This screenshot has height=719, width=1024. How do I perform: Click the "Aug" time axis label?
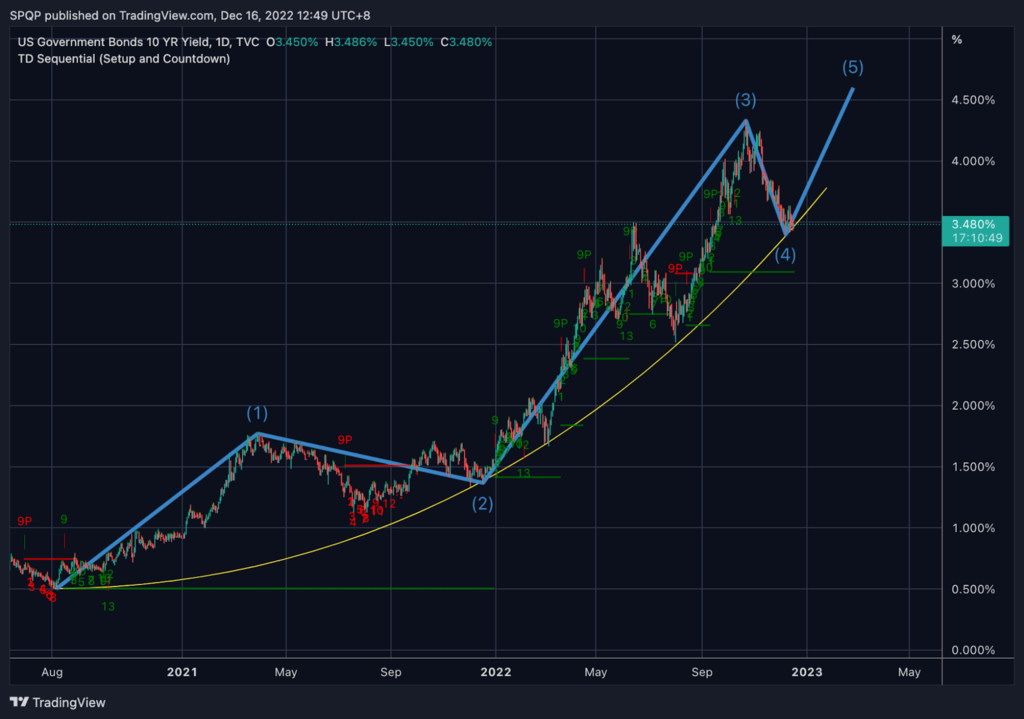click(x=52, y=672)
